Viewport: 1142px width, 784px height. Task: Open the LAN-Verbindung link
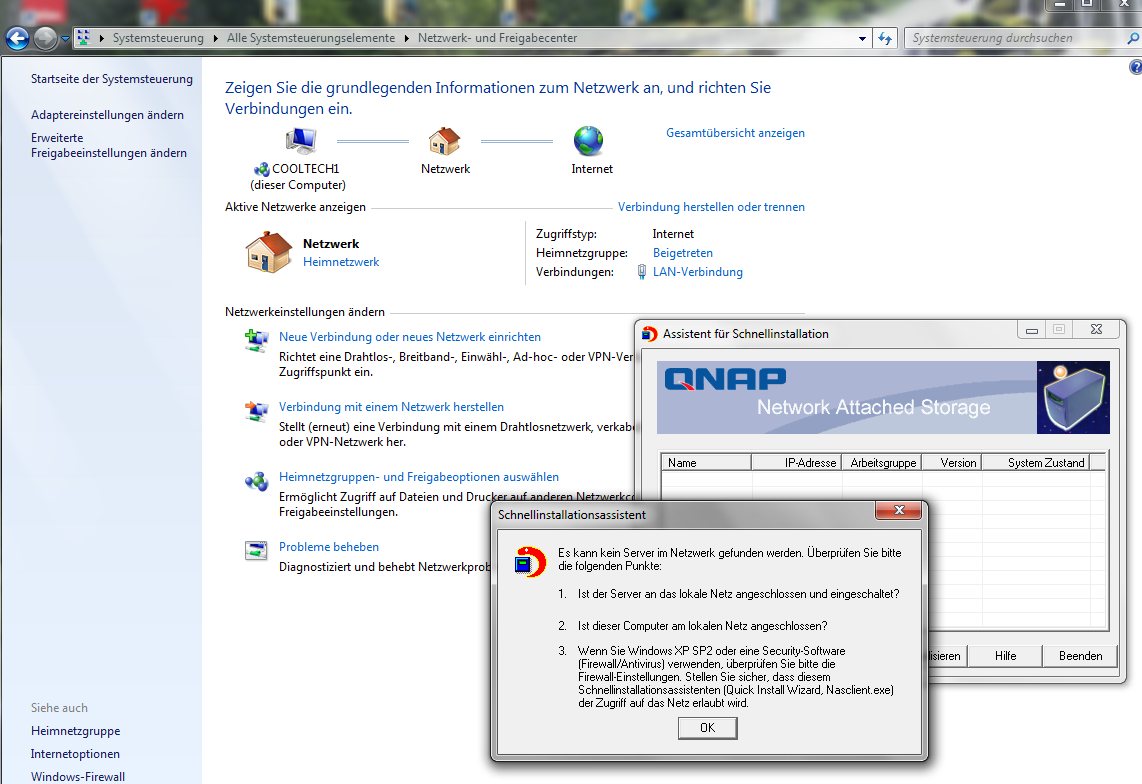pos(698,272)
